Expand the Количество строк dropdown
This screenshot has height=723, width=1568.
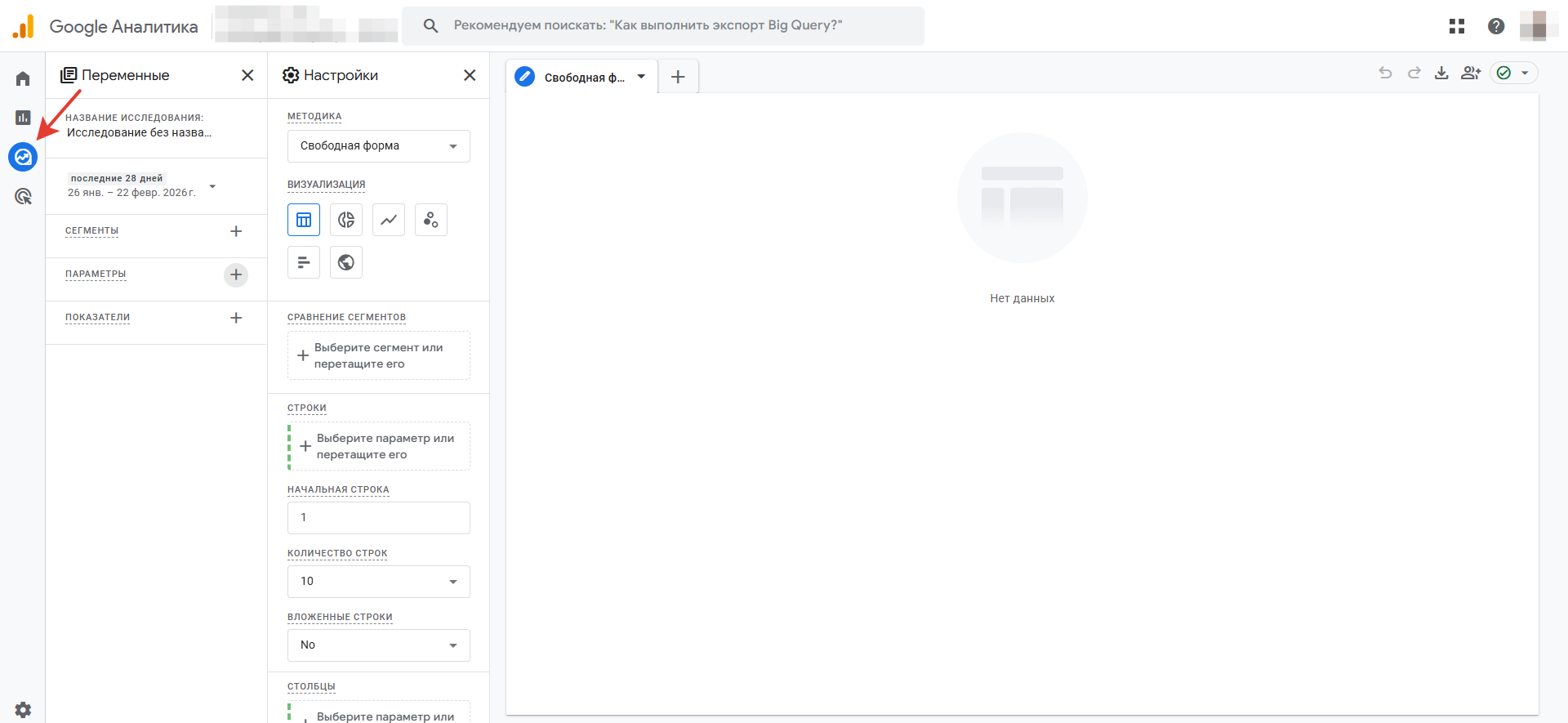click(x=379, y=582)
